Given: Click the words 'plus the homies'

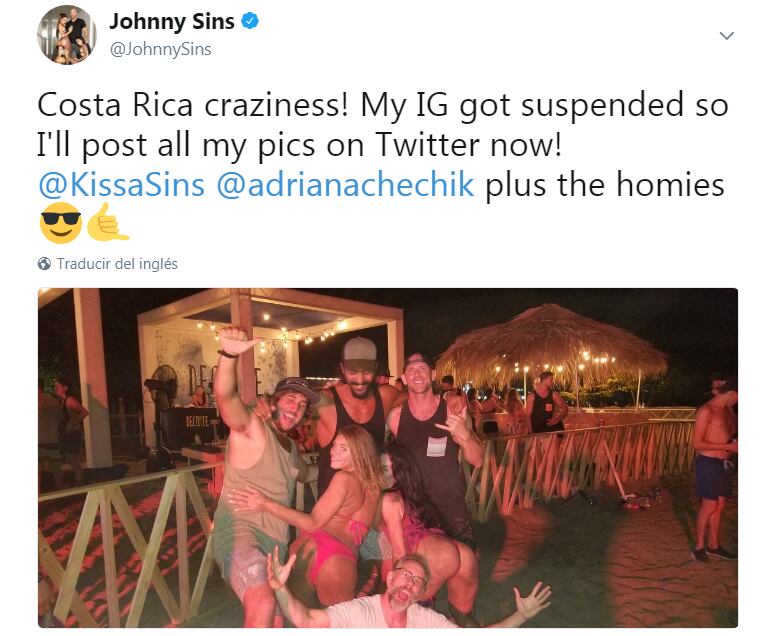Looking at the screenshot, I should click(x=605, y=185).
